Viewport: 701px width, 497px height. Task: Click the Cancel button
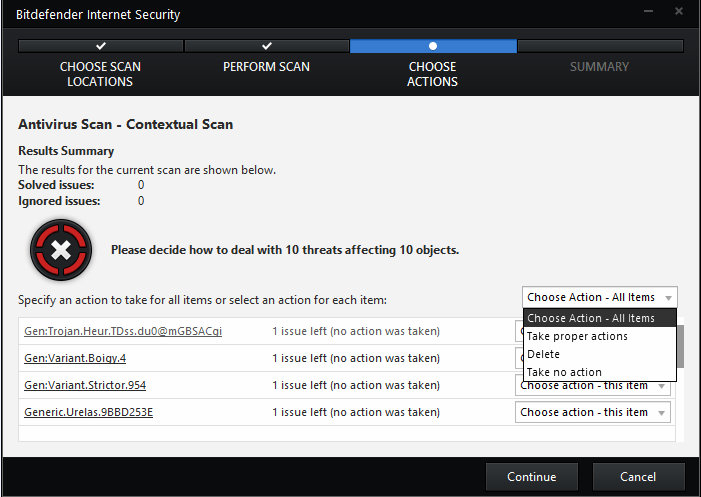click(x=638, y=476)
